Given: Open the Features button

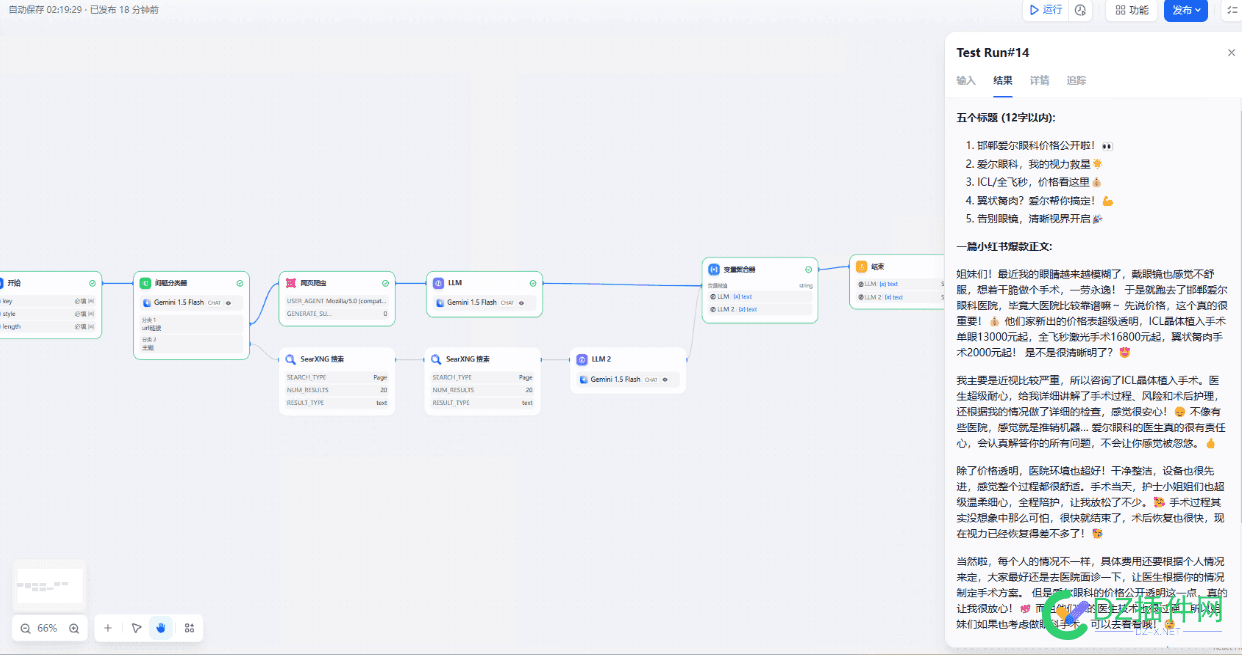Looking at the screenshot, I should 1130,10.
